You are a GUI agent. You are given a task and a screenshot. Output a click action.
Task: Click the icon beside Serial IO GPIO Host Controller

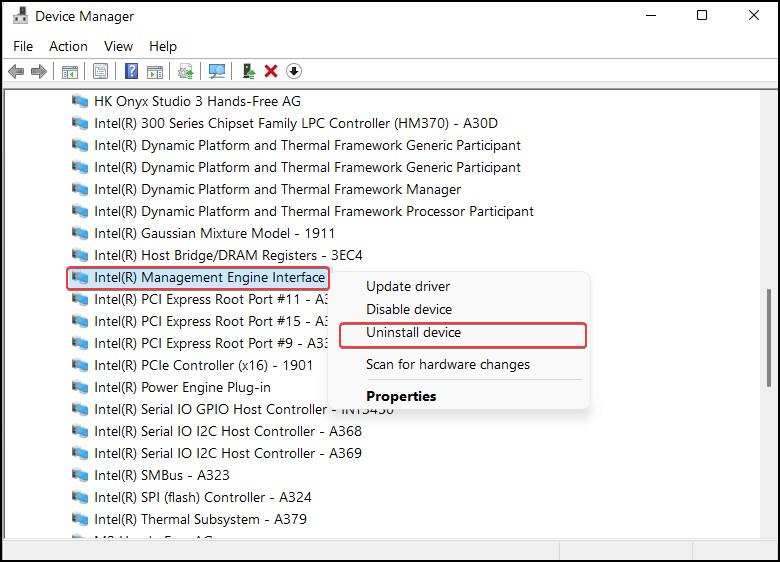[80, 409]
